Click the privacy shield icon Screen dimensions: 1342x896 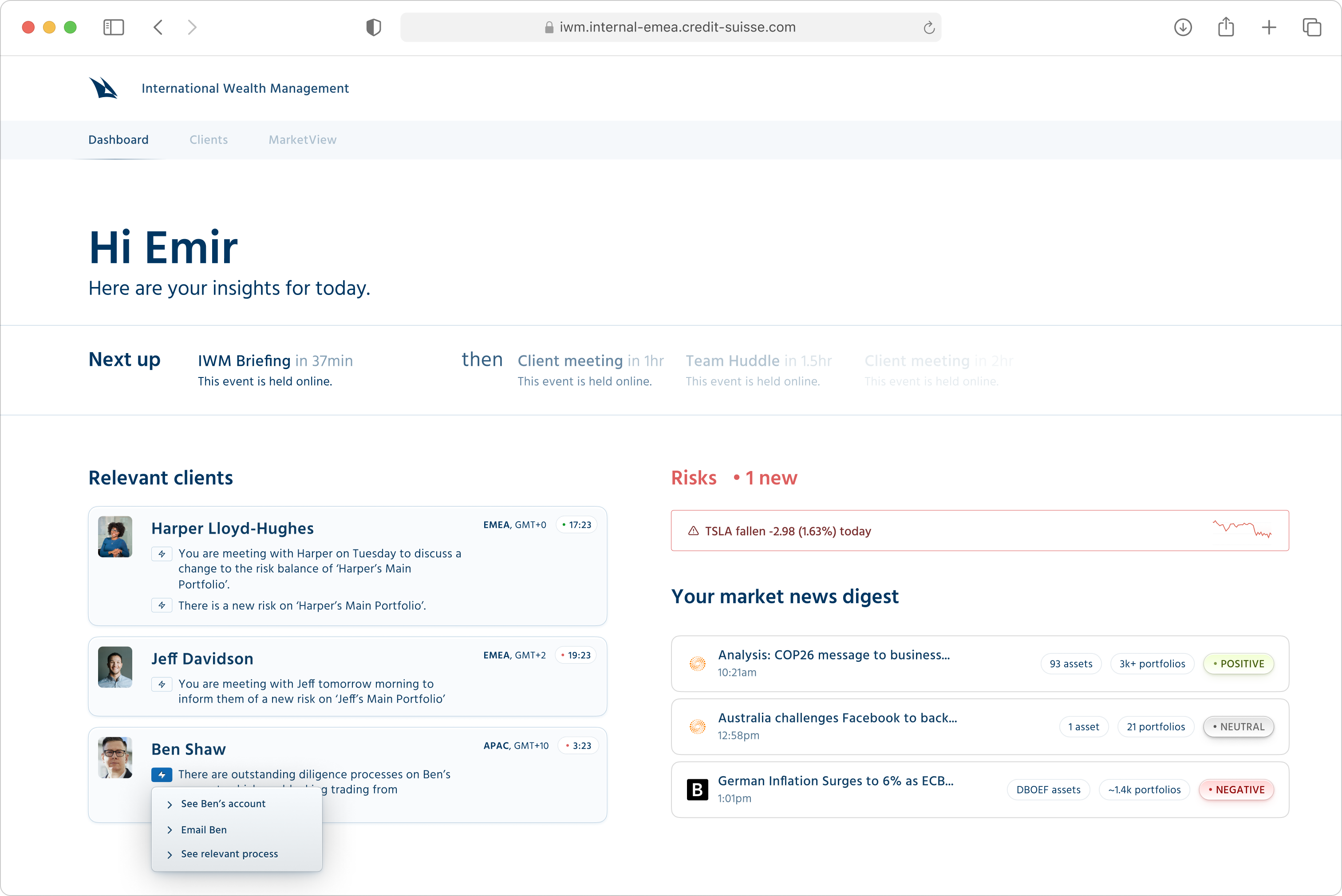pos(373,27)
